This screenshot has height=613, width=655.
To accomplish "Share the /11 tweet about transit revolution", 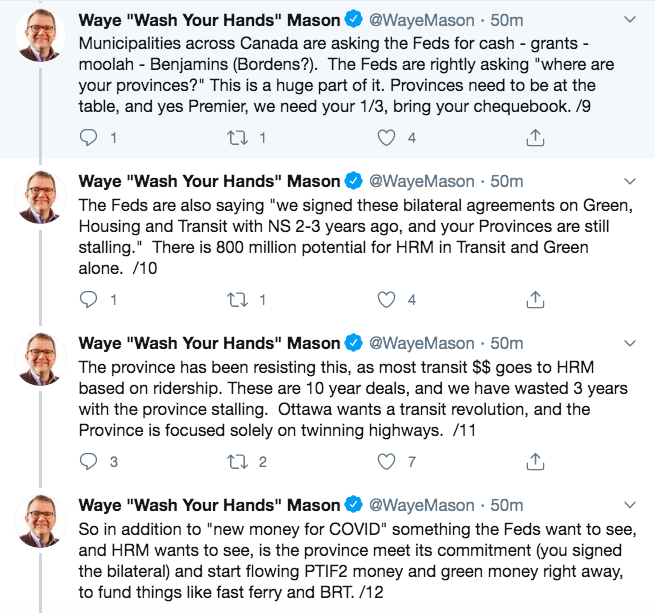I will pos(534,461).
